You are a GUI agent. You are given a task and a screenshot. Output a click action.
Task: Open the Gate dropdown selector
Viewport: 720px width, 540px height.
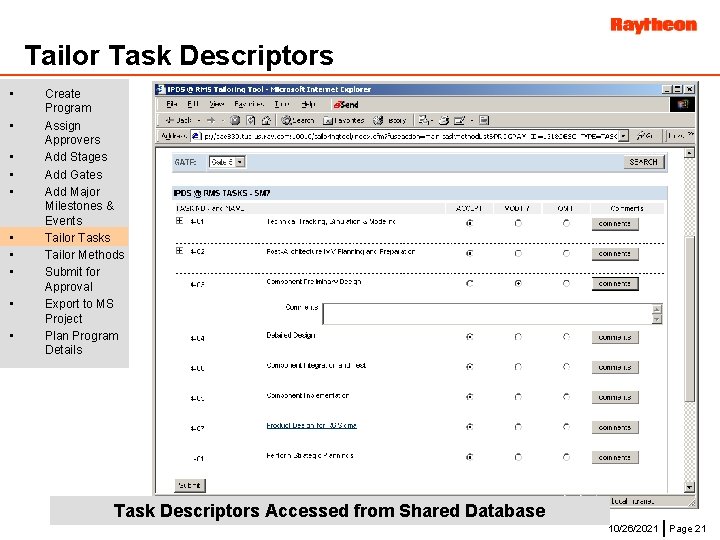(227, 162)
